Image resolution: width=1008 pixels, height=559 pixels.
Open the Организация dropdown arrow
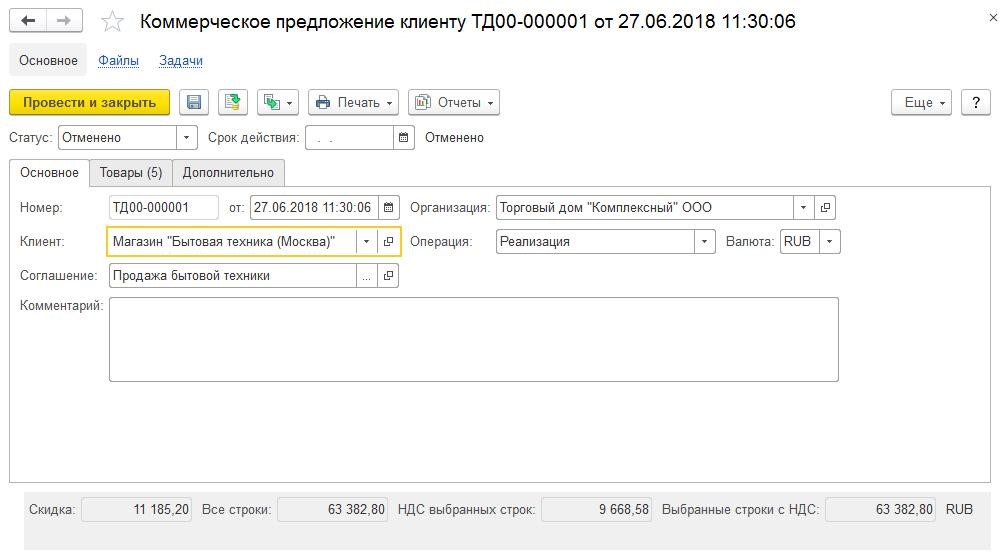pyautogui.click(x=804, y=208)
